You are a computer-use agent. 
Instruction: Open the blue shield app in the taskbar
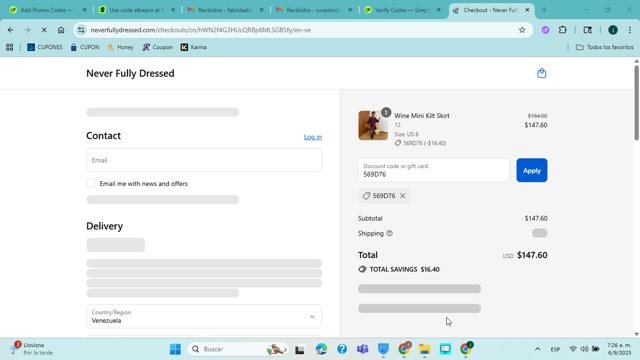coord(383,349)
